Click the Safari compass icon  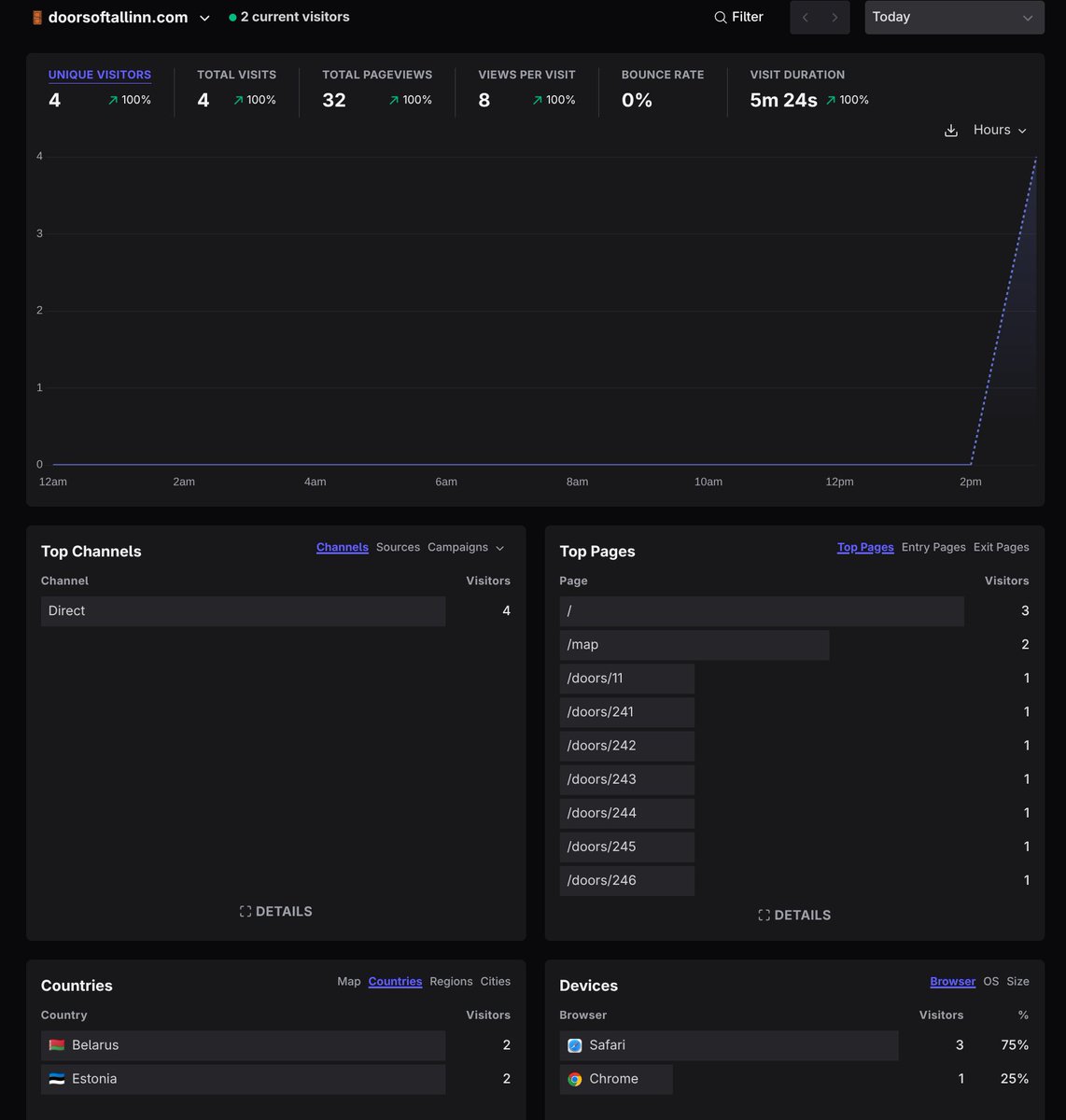[575, 1045]
